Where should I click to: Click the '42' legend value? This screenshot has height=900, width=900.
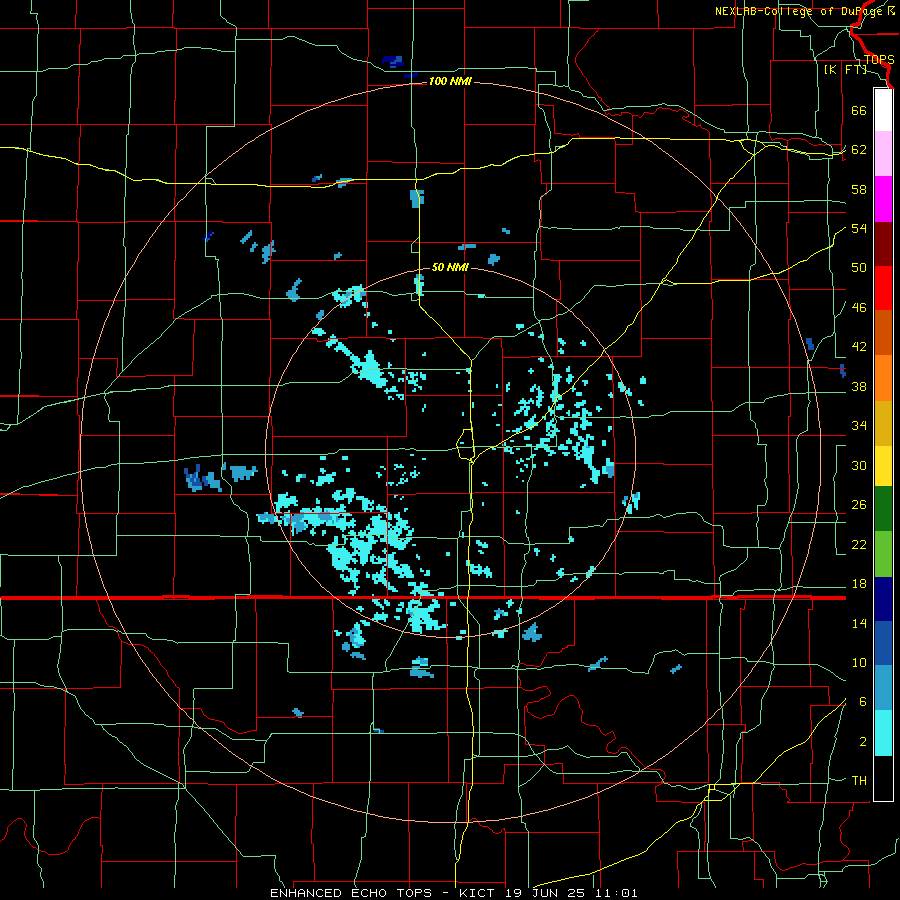859,347
